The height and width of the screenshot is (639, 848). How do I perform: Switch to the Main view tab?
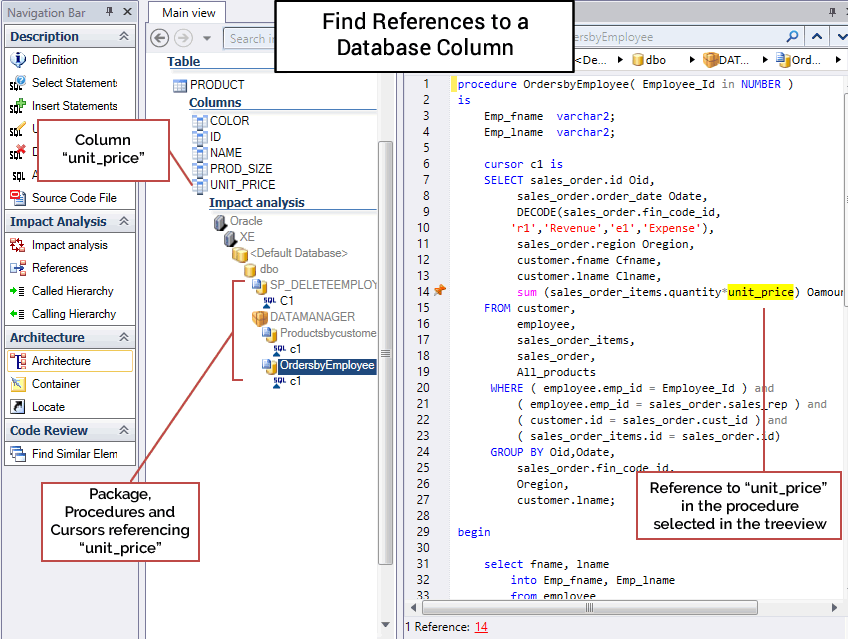pos(189,12)
